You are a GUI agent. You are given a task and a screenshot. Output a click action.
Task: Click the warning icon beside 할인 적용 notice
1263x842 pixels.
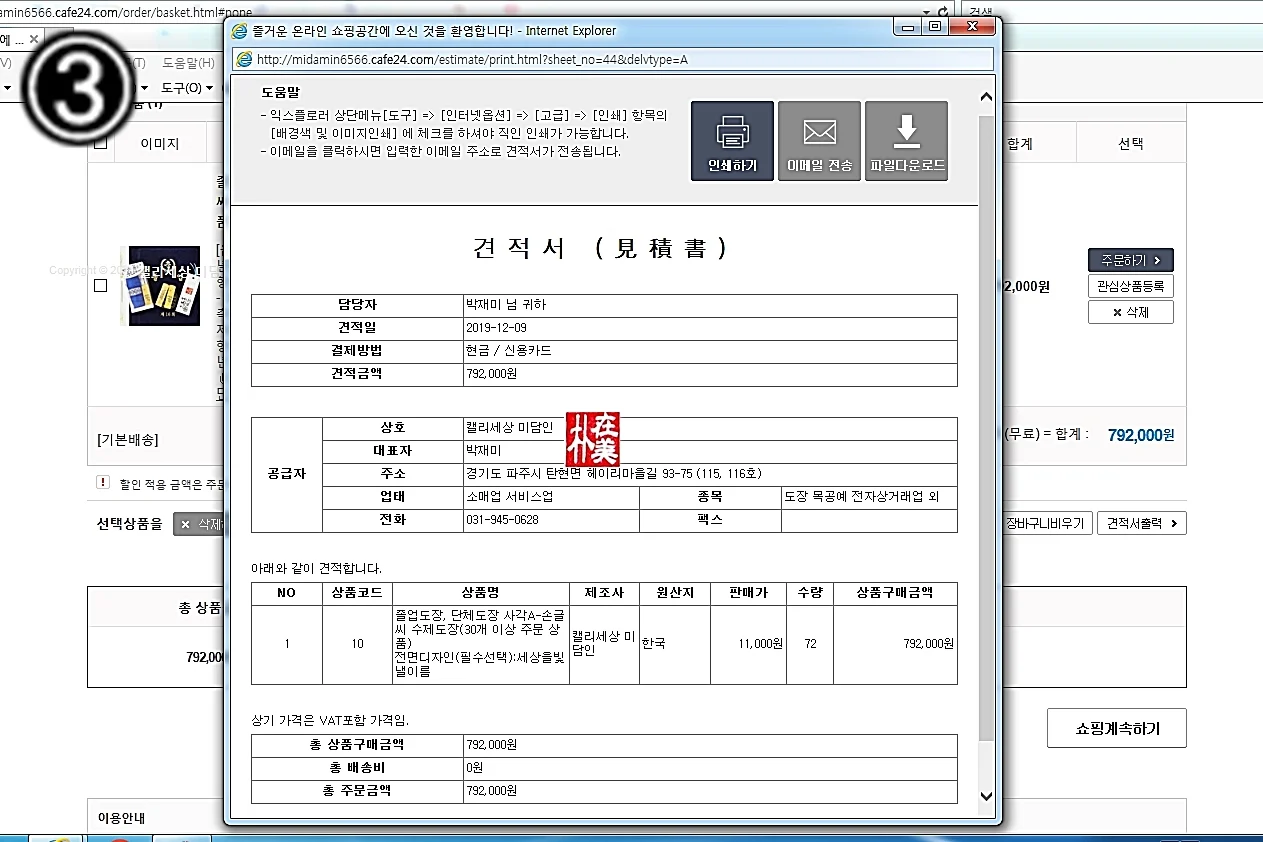click(103, 482)
